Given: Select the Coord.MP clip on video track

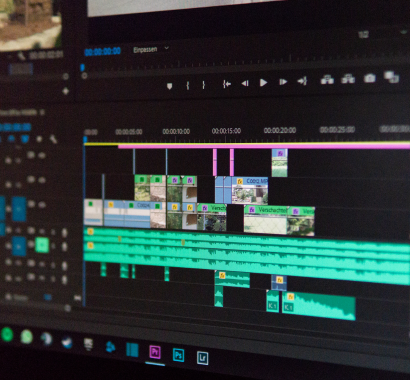Looking at the screenshot, I should click(x=251, y=190).
